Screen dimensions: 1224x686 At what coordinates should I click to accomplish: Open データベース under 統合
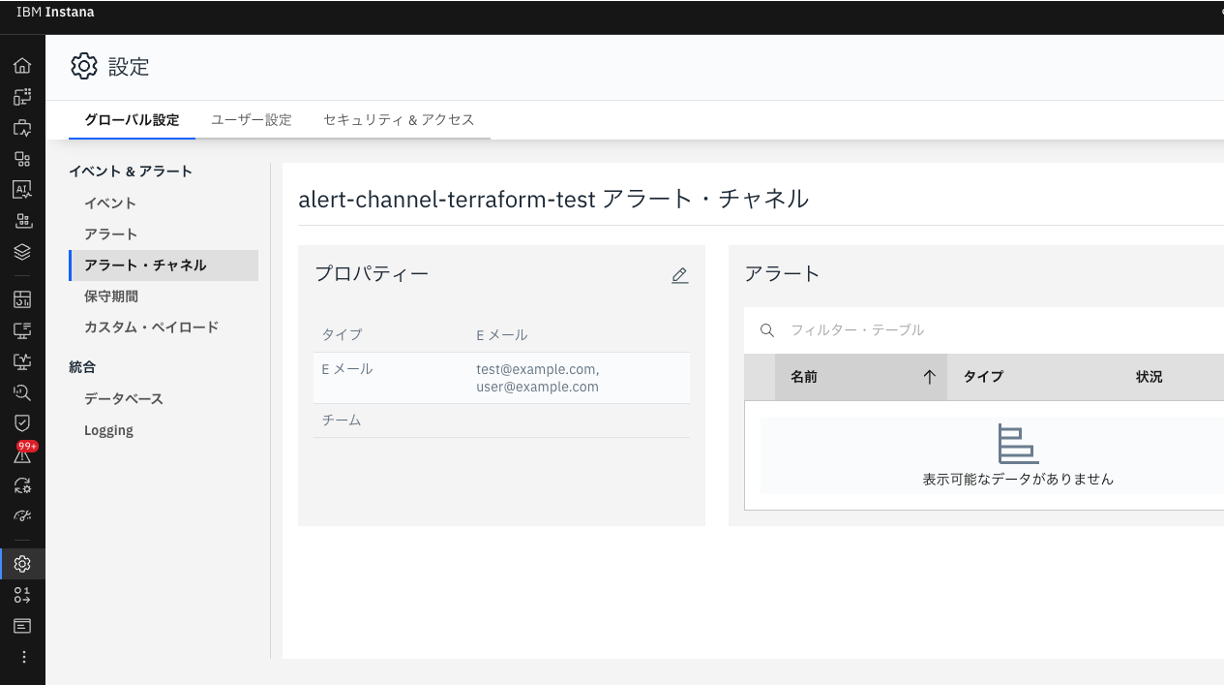(123, 399)
